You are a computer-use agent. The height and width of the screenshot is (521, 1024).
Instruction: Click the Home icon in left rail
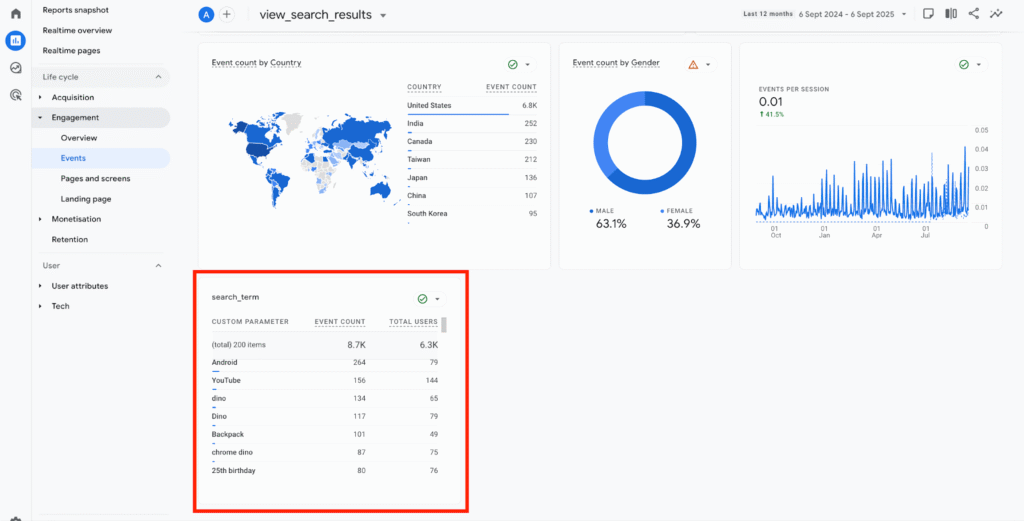click(x=15, y=14)
